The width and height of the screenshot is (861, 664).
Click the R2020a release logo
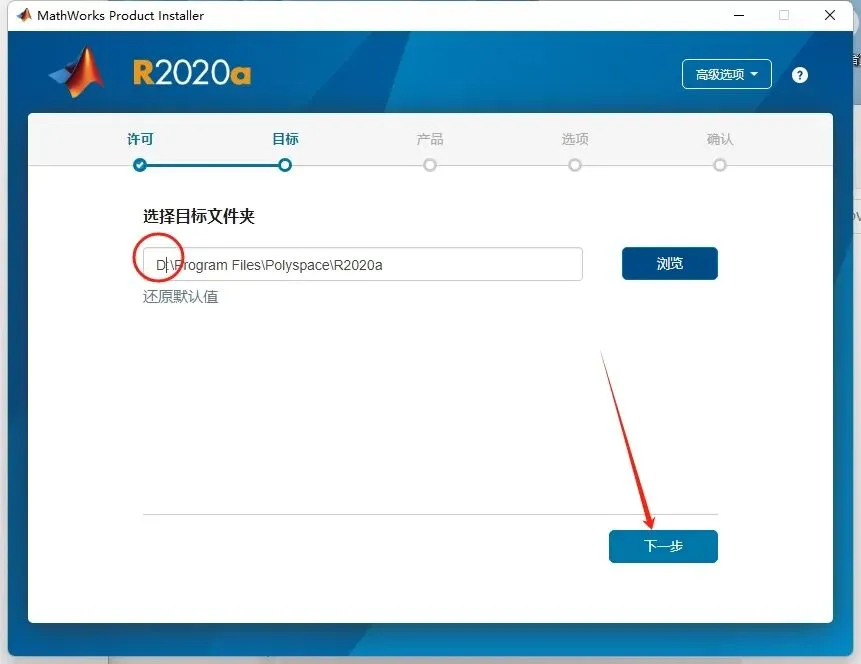[x=192, y=72]
